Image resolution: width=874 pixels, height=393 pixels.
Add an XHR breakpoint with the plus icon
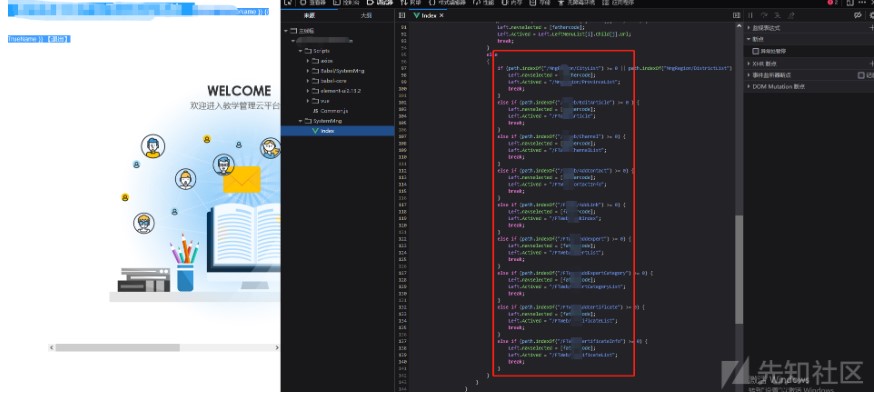[871, 64]
